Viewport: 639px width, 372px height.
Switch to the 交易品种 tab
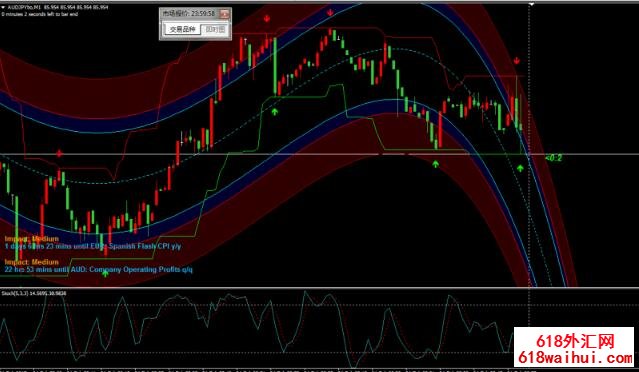click(182, 29)
